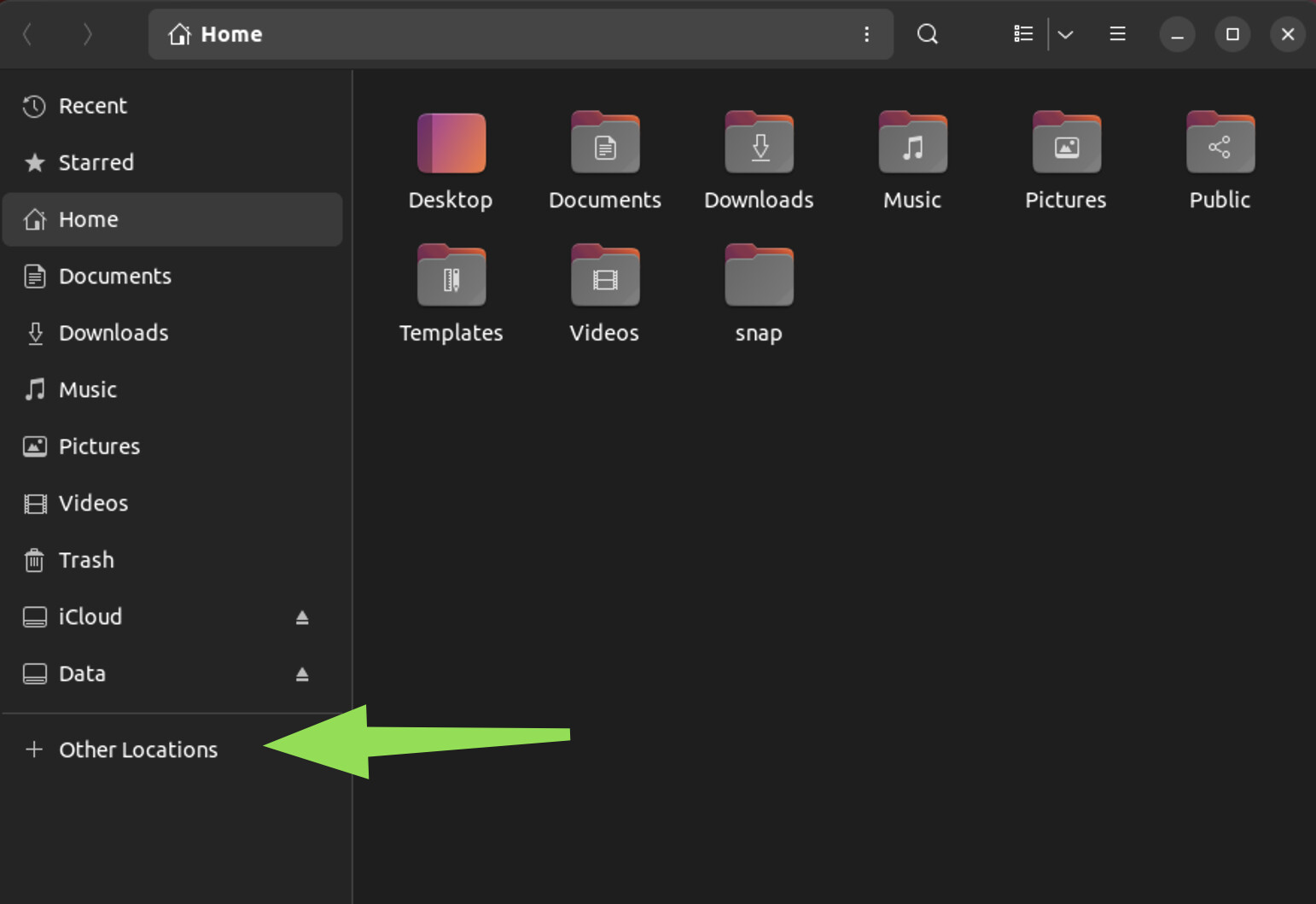
Task: Open Pictures in the sidebar
Action: (99, 446)
